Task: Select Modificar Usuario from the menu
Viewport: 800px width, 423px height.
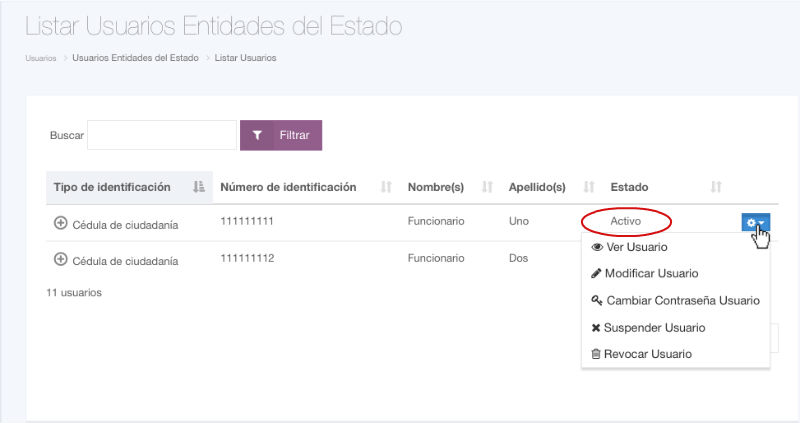Action: tap(651, 273)
